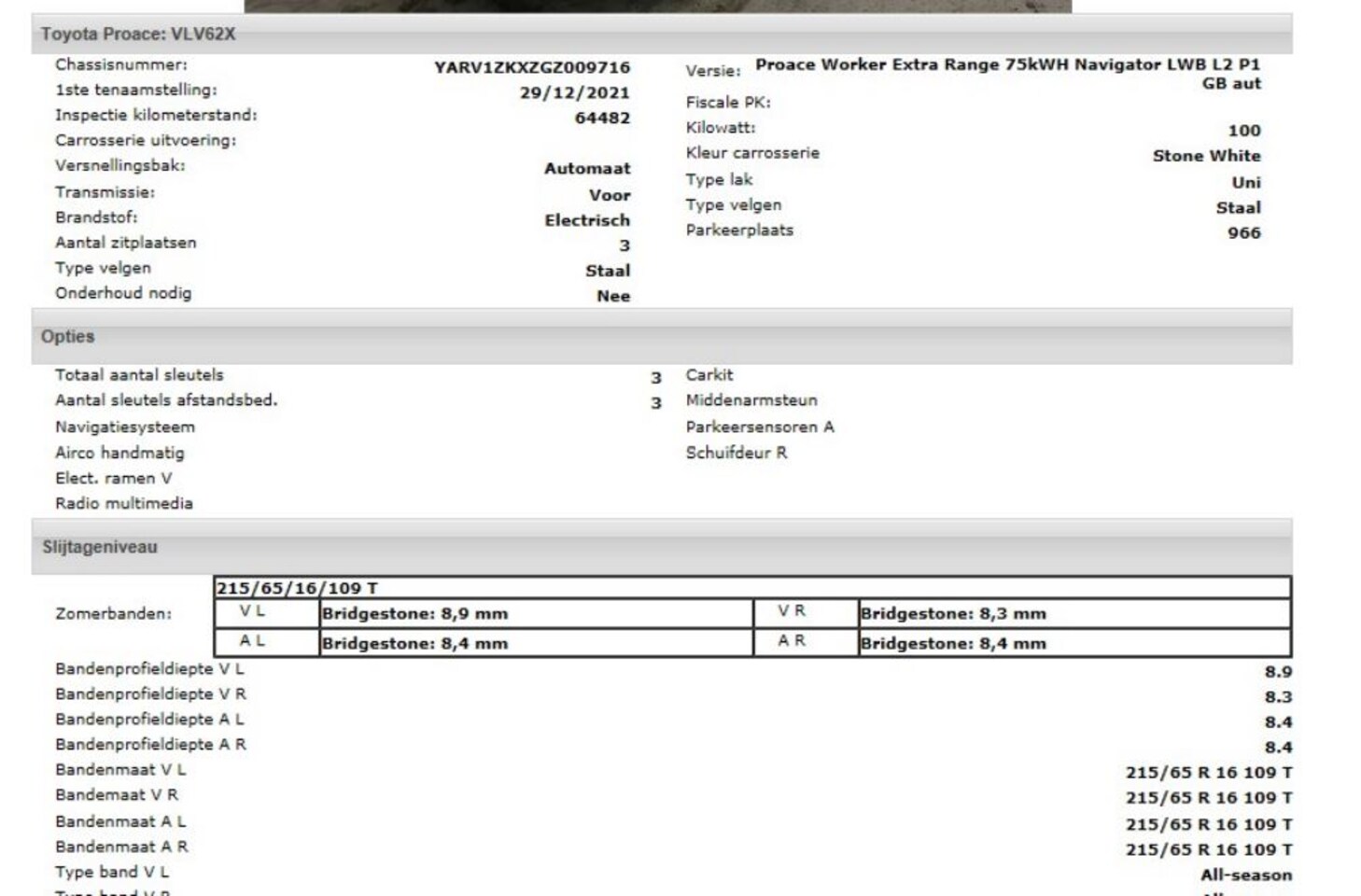Click the Automaat gearbox value
Image resolution: width=1361 pixels, height=896 pixels.
click(x=587, y=169)
